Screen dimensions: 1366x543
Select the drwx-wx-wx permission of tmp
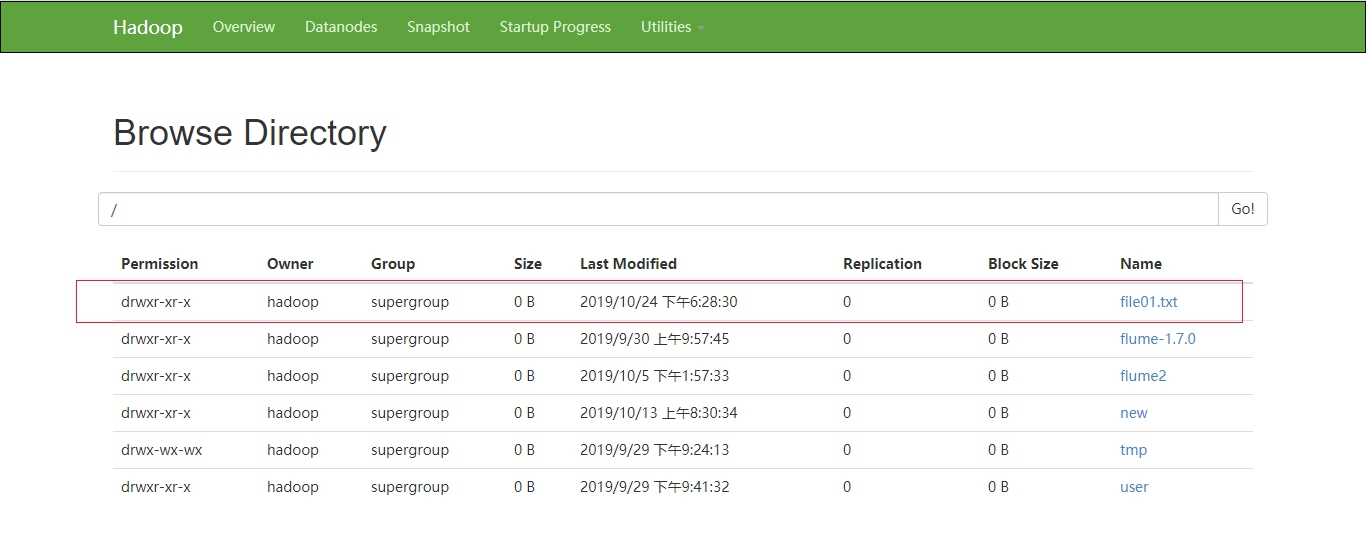click(161, 449)
